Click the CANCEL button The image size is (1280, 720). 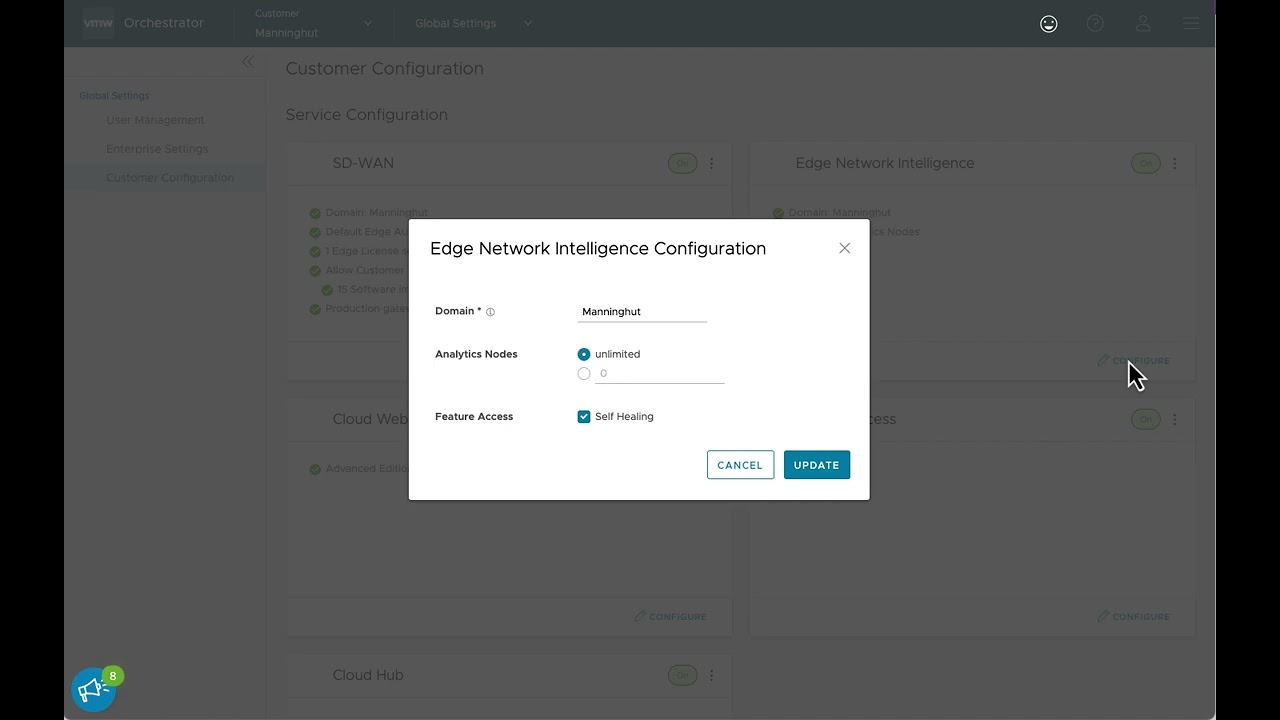coord(740,464)
